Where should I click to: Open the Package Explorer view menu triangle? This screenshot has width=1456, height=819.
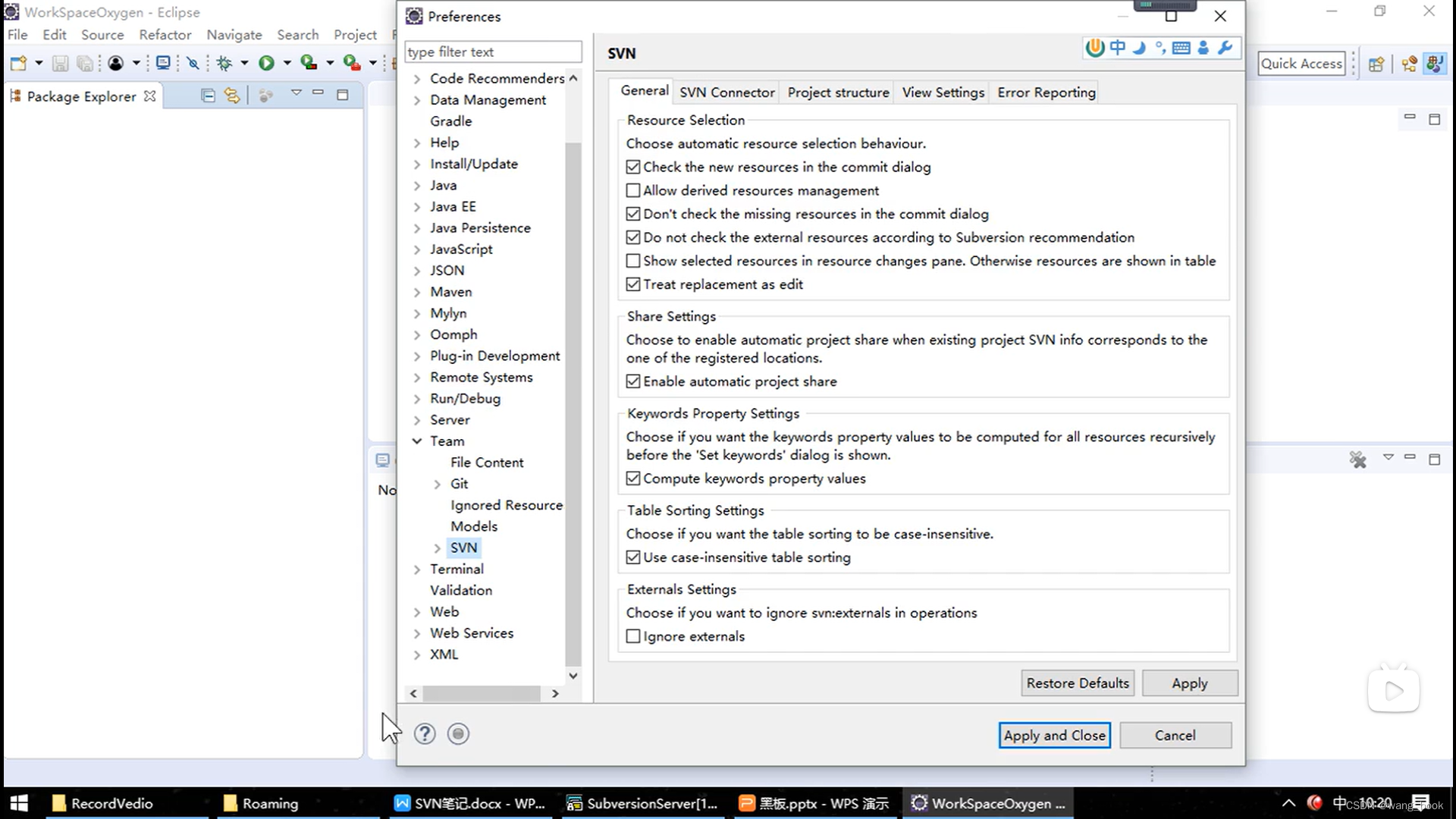(x=296, y=93)
